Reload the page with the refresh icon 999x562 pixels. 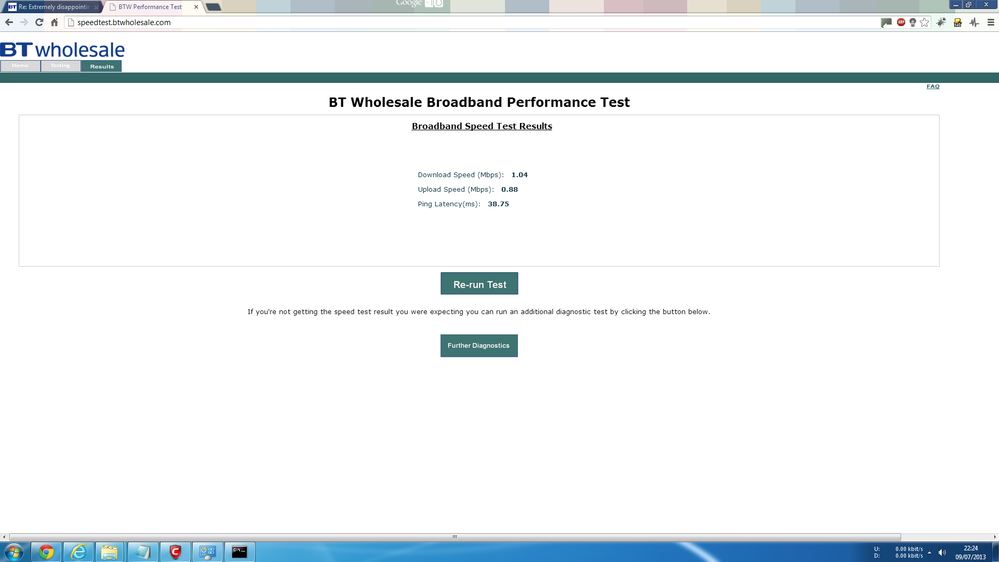39,22
